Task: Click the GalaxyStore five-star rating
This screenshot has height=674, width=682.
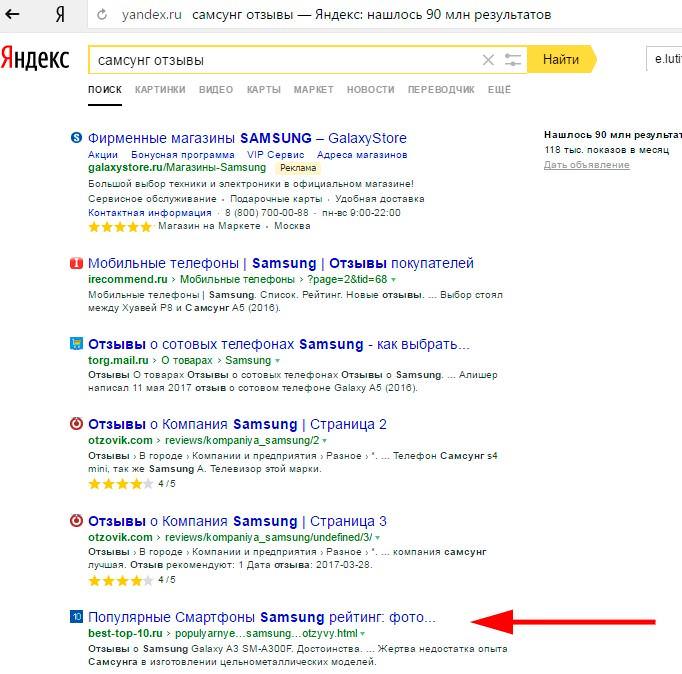Action: point(120,227)
